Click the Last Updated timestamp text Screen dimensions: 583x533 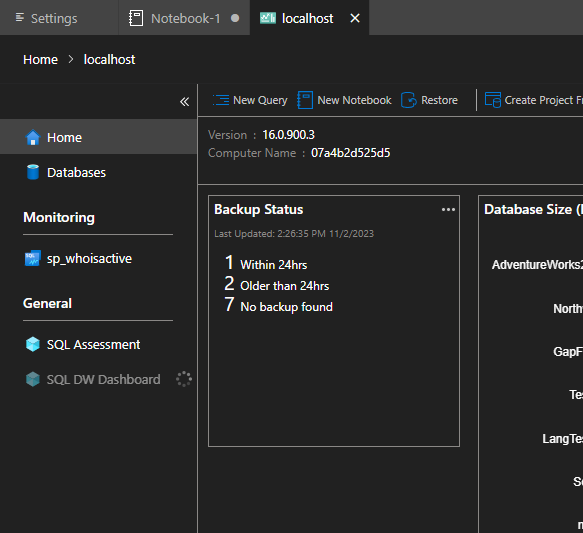294,234
